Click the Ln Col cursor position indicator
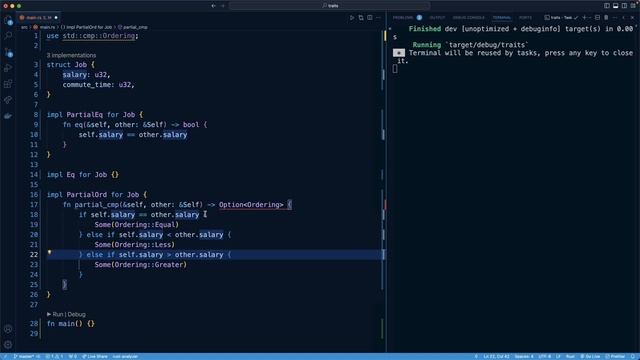Viewport: 640px width, 360px height. [496, 356]
